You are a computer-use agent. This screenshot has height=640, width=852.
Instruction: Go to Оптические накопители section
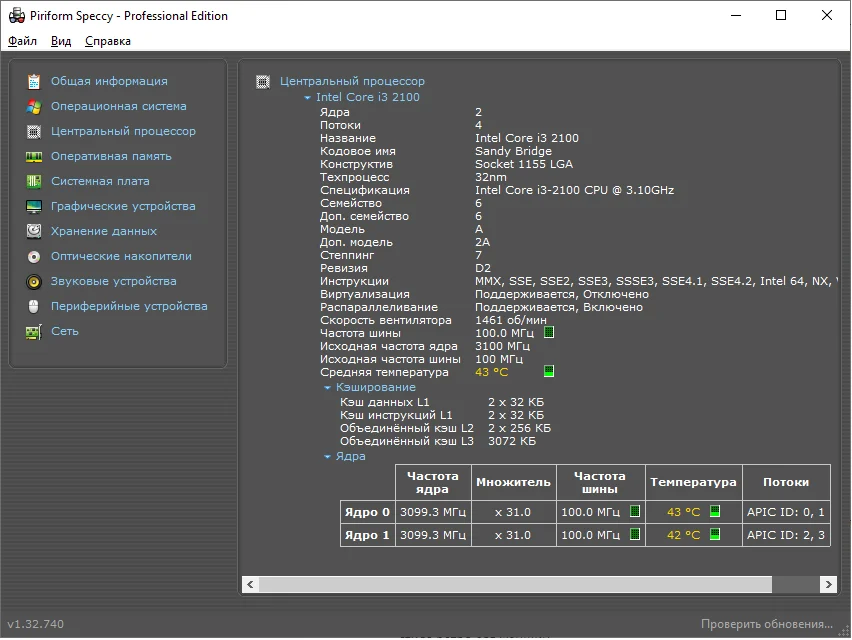tap(121, 256)
